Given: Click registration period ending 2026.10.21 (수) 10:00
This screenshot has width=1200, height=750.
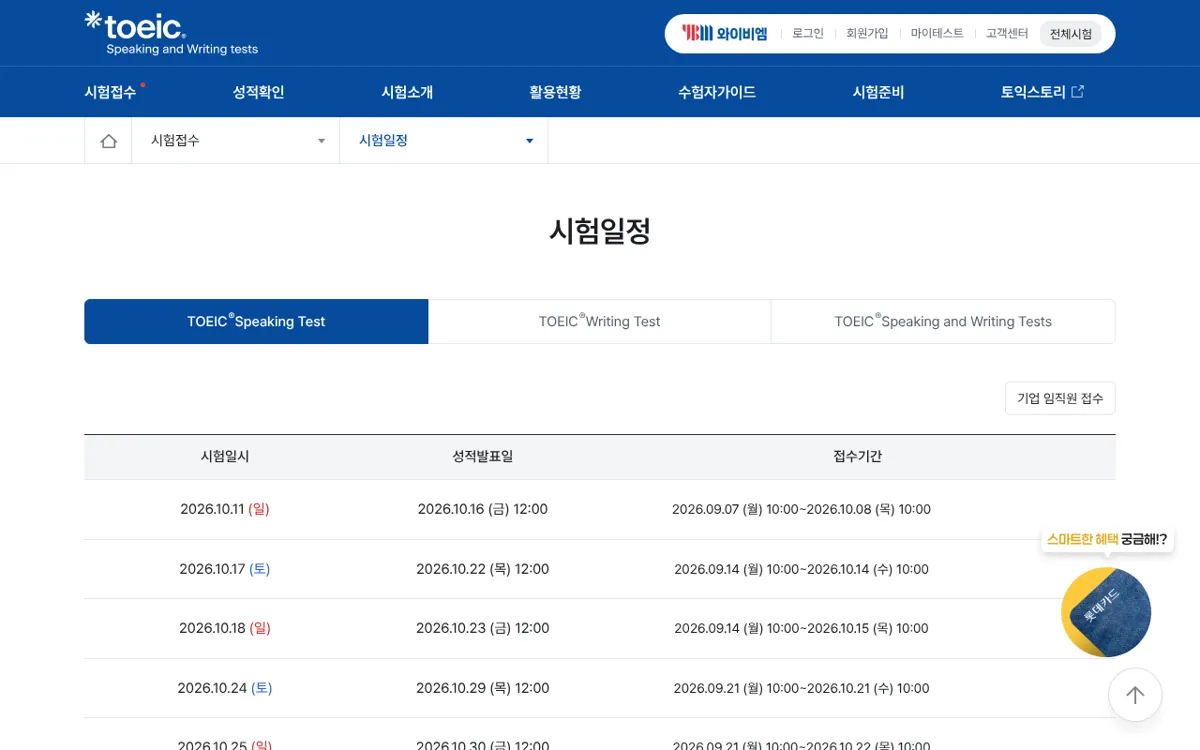Looking at the screenshot, I should pos(802,688).
